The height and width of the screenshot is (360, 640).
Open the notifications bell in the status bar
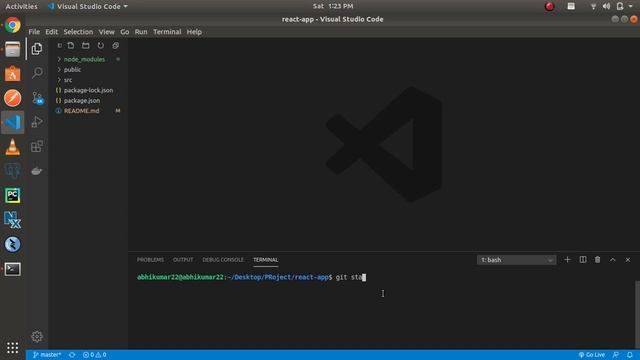click(x=630, y=355)
